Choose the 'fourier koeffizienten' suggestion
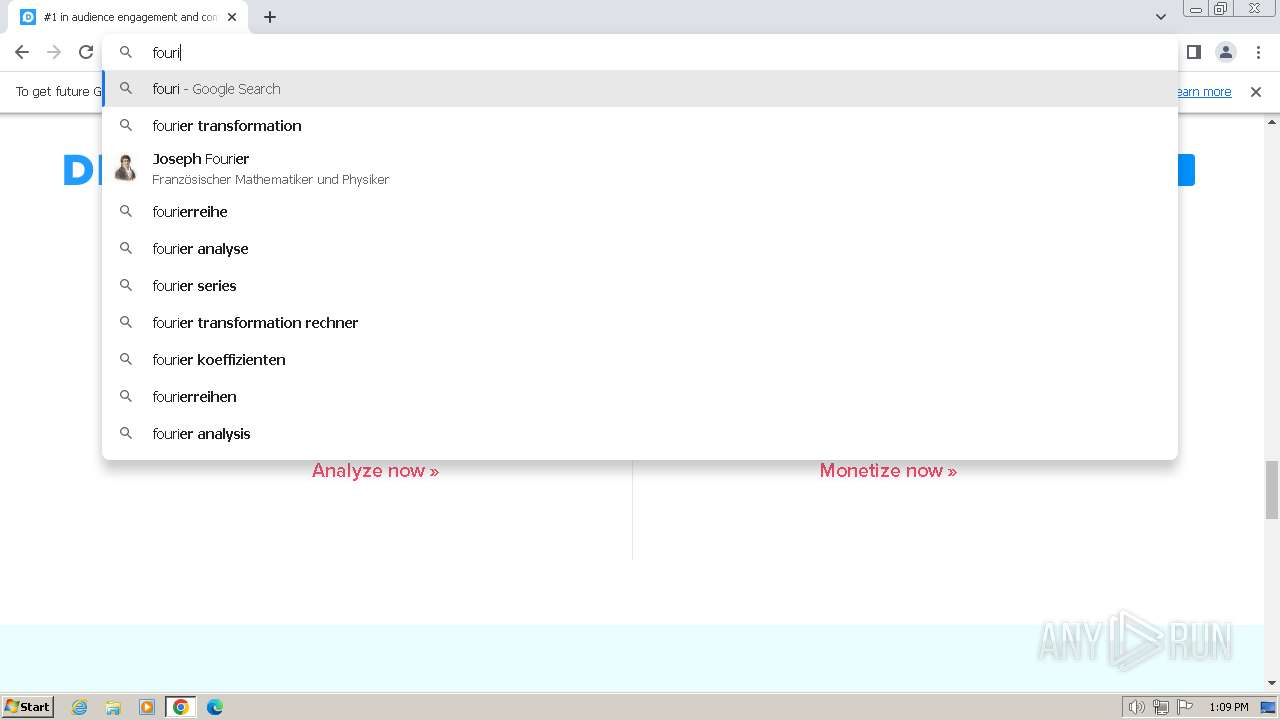Viewport: 1280px width, 720px height. tap(640, 360)
